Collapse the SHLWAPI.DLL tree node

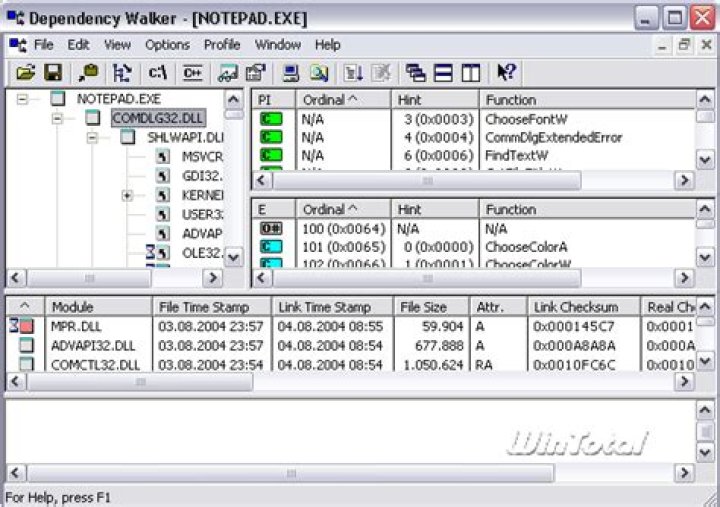(92, 137)
